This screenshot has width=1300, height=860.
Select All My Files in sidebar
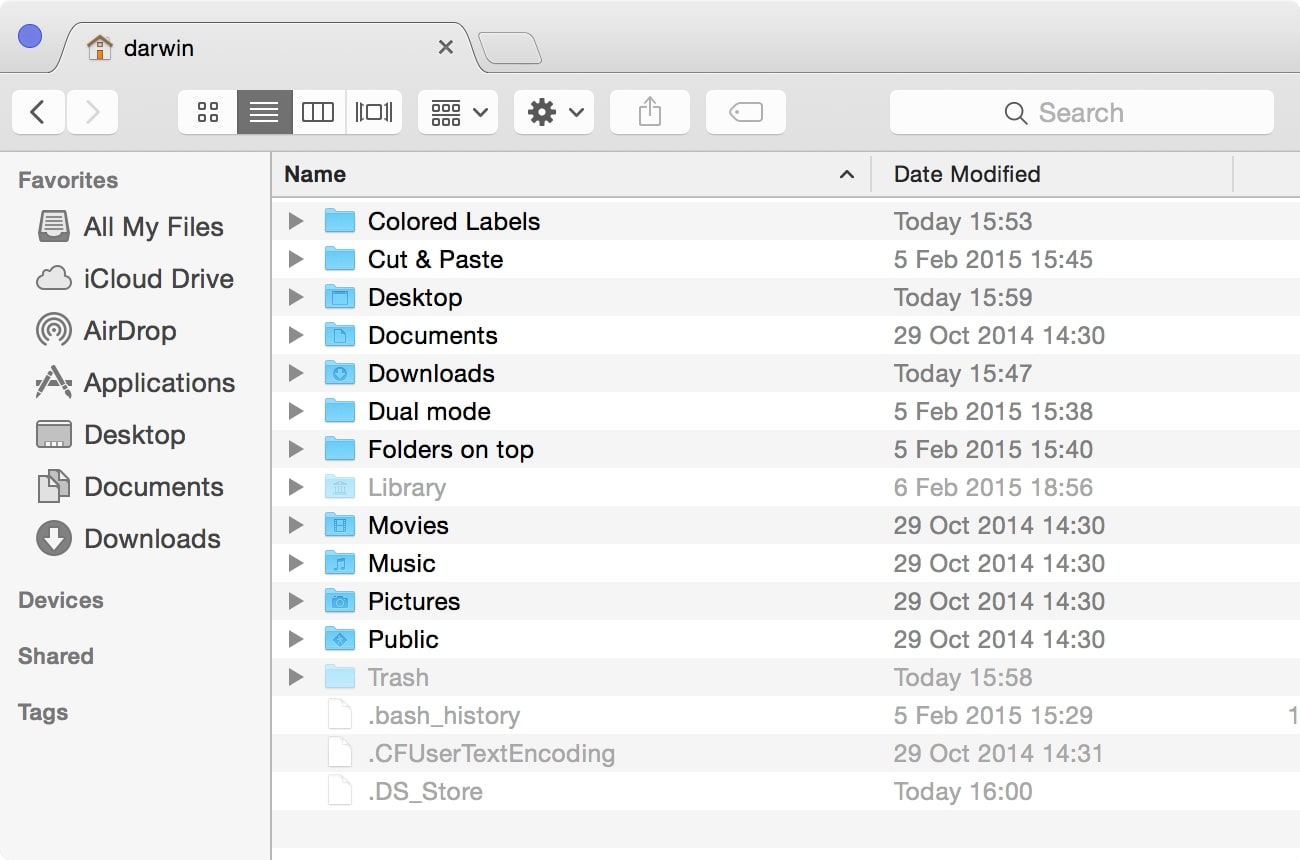153,227
